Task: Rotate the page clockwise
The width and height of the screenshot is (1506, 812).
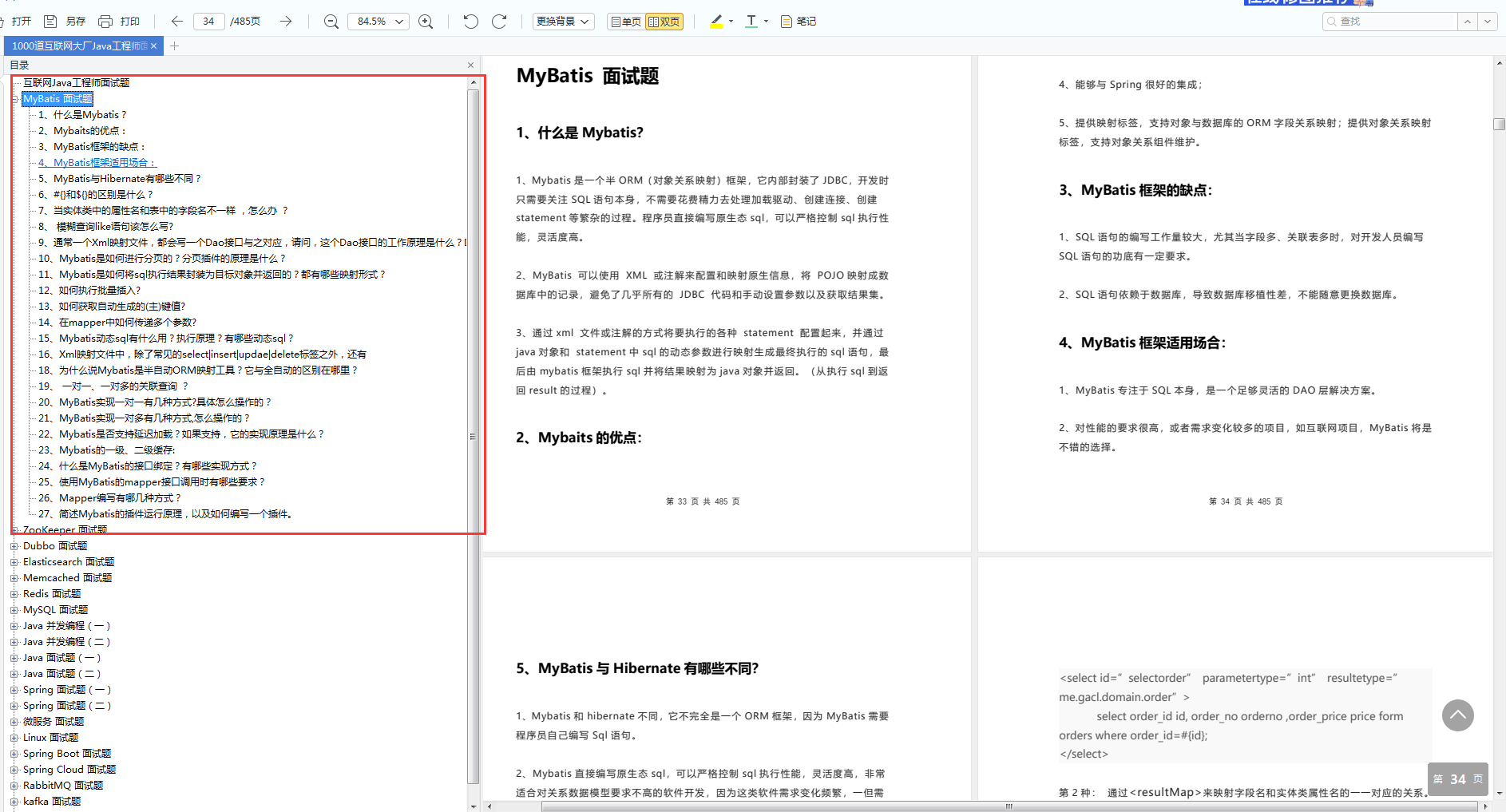Action: click(499, 22)
